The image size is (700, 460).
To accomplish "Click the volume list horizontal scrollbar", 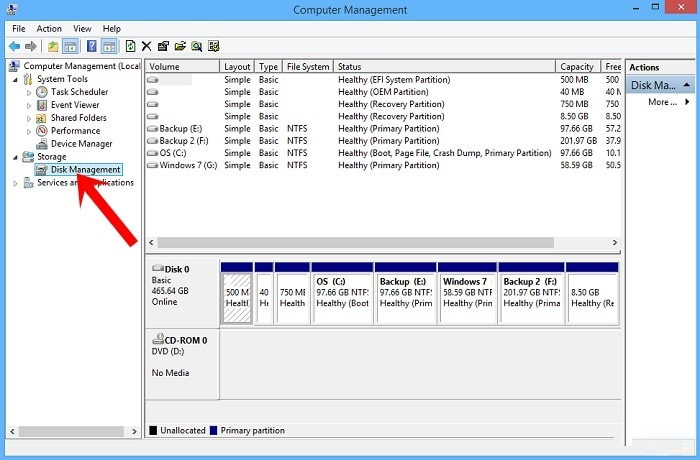I will point(355,242).
